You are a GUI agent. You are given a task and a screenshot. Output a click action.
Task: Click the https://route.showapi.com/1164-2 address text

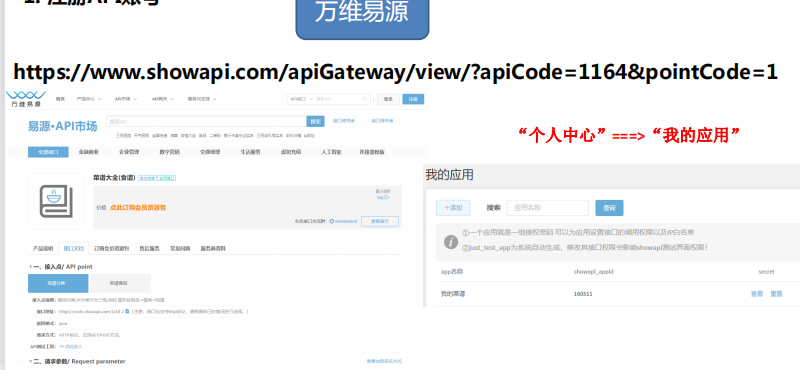click(x=91, y=311)
